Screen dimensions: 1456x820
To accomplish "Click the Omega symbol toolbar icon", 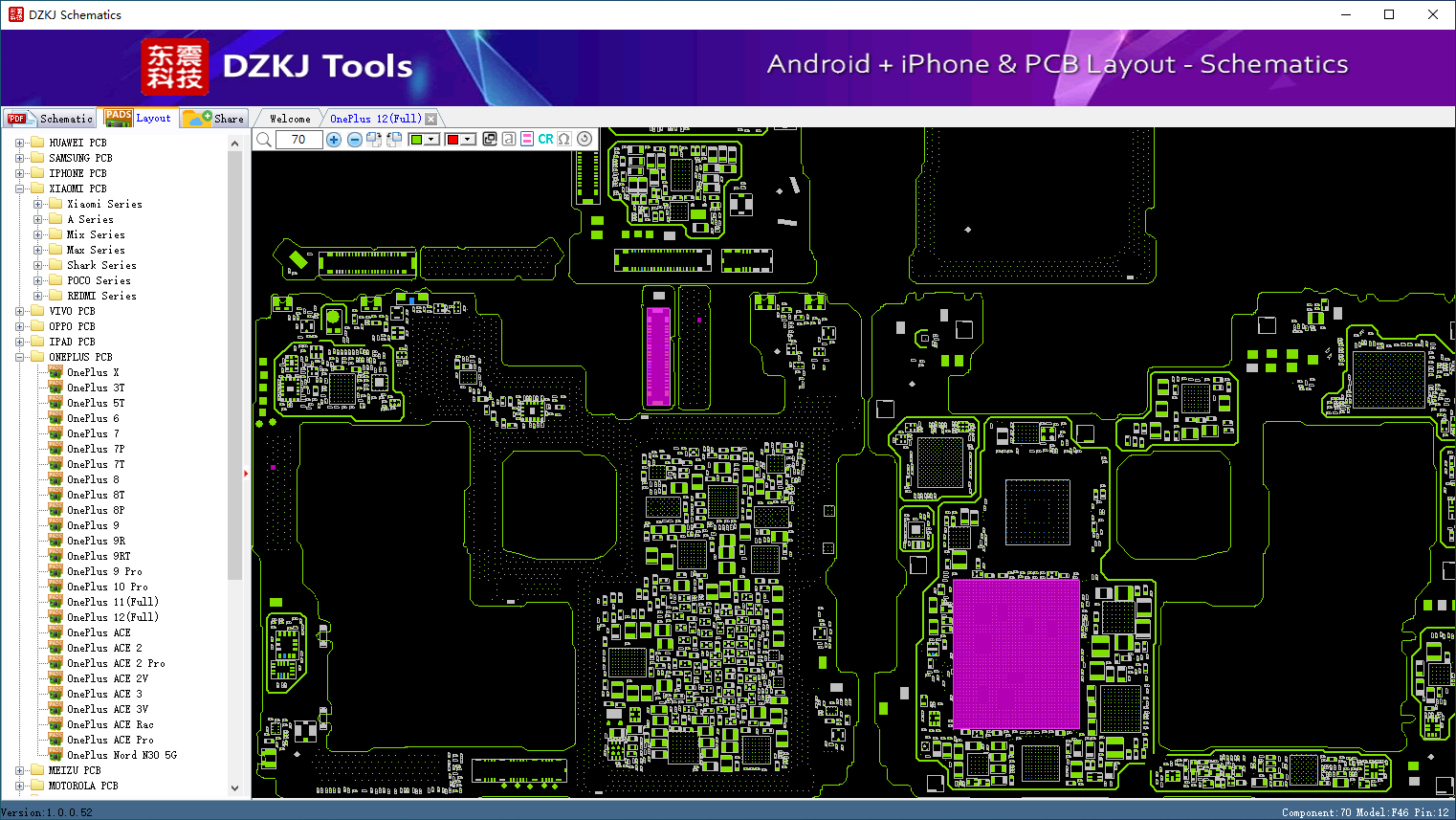I will tap(564, 139).
